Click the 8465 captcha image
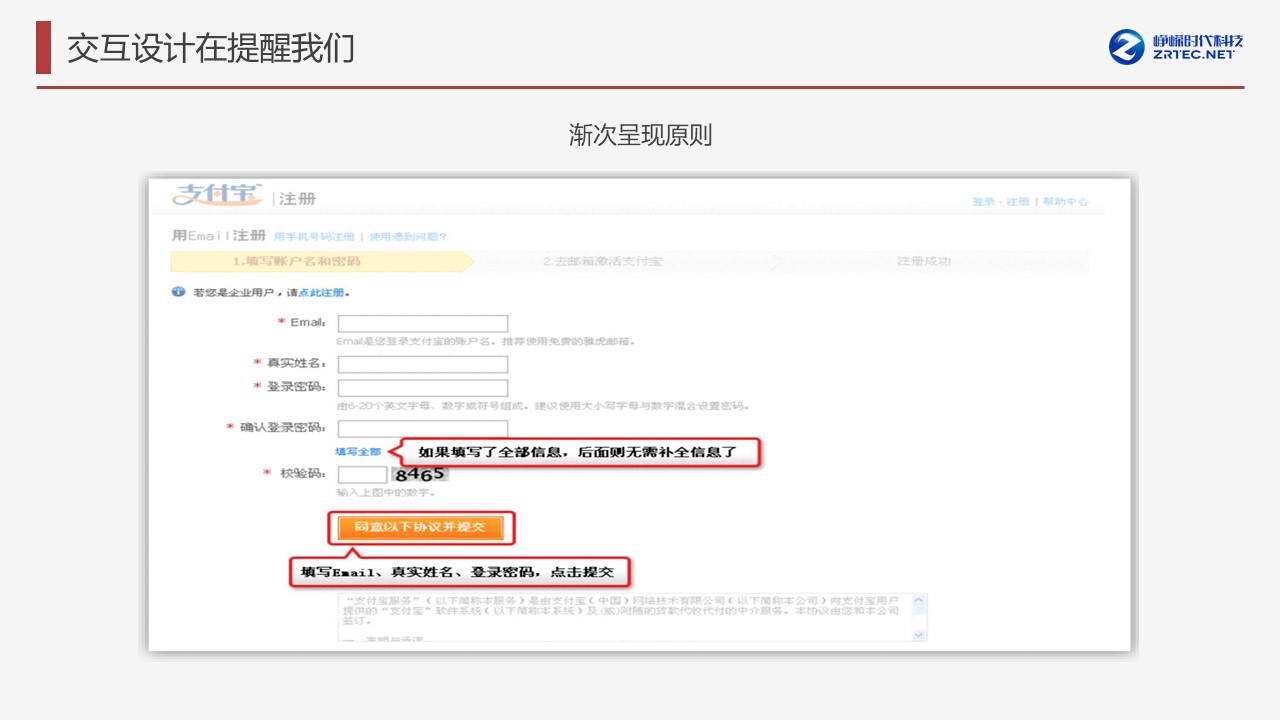 click(420, 474)
